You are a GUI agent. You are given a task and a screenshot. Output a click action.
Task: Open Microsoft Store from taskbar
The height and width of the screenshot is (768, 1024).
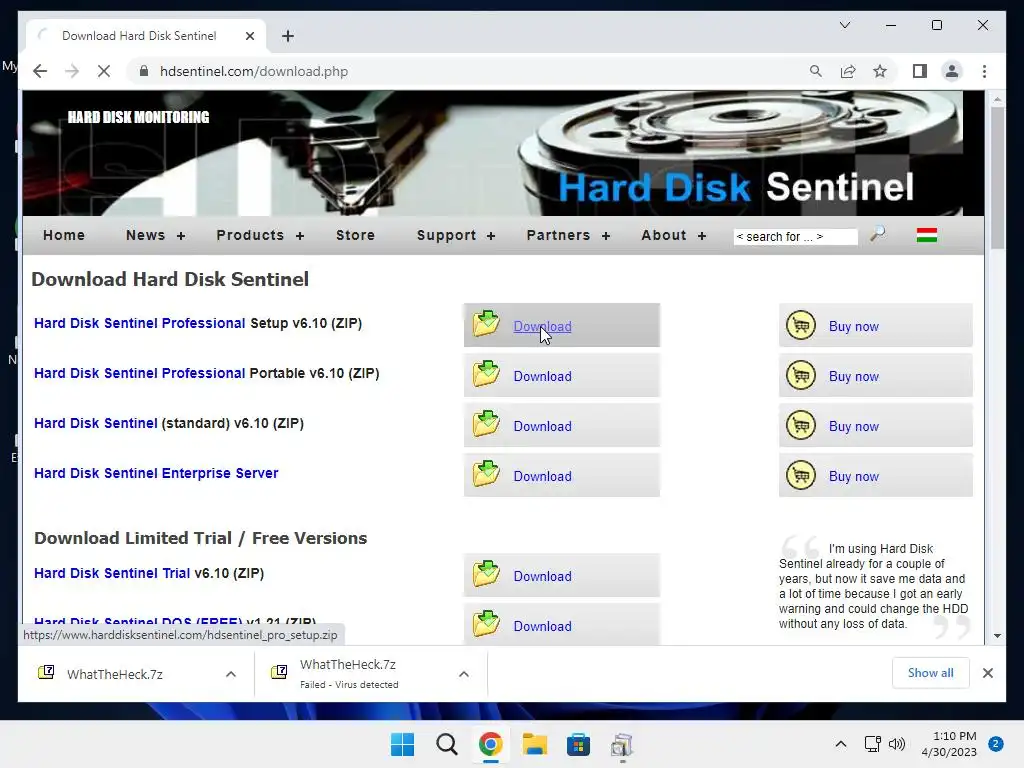pyautogui.click(x=578, y=744)
